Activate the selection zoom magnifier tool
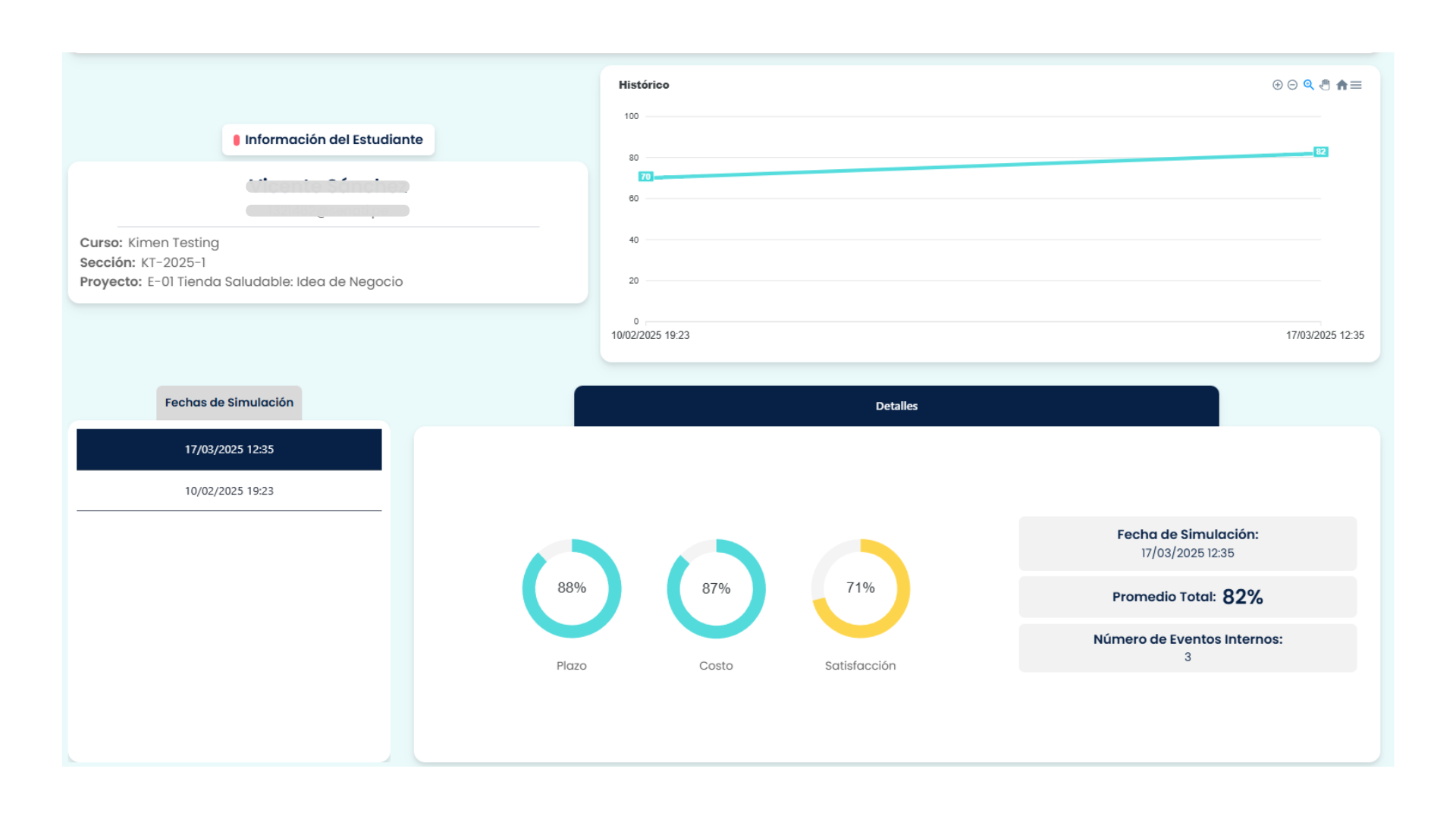This screenshot has width=1456, height=819. pos(1308,85)
